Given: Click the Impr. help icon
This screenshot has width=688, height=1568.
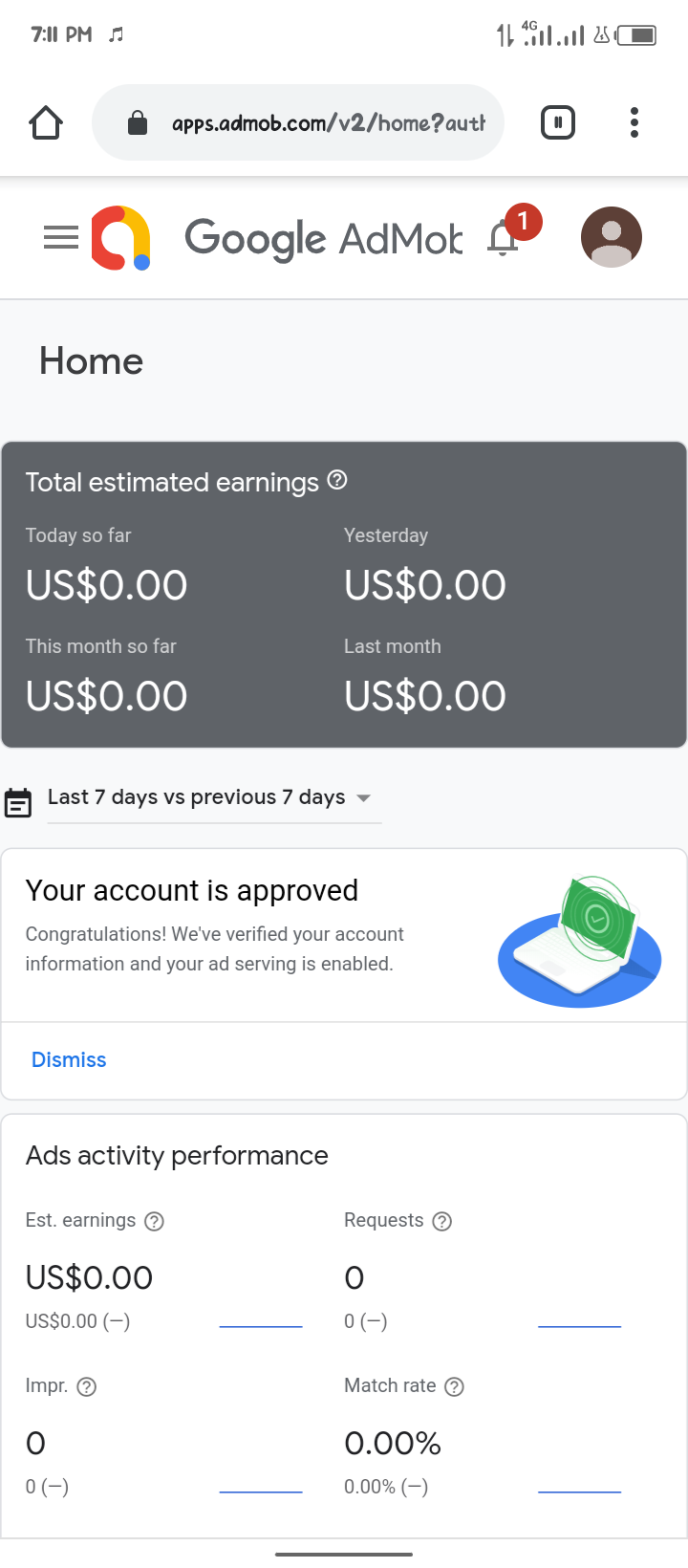Looking at the screenshot, I should pos(87,1386).
